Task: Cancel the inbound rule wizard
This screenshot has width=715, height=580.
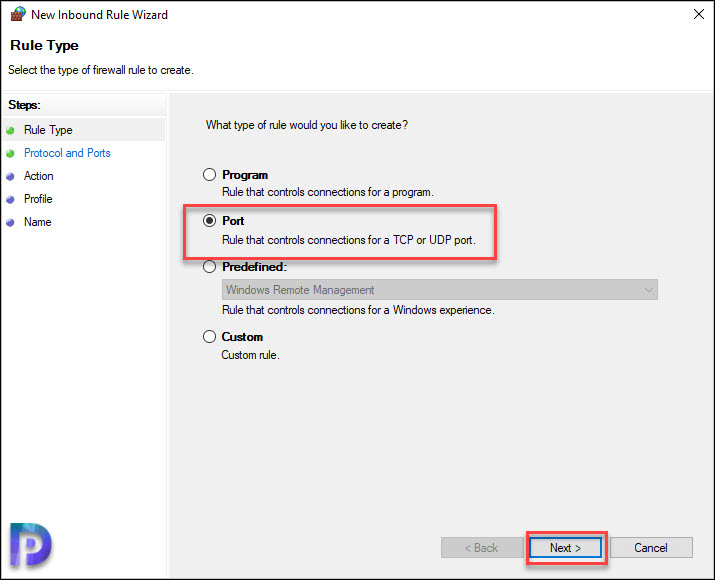Action: [x=651, y=548]
